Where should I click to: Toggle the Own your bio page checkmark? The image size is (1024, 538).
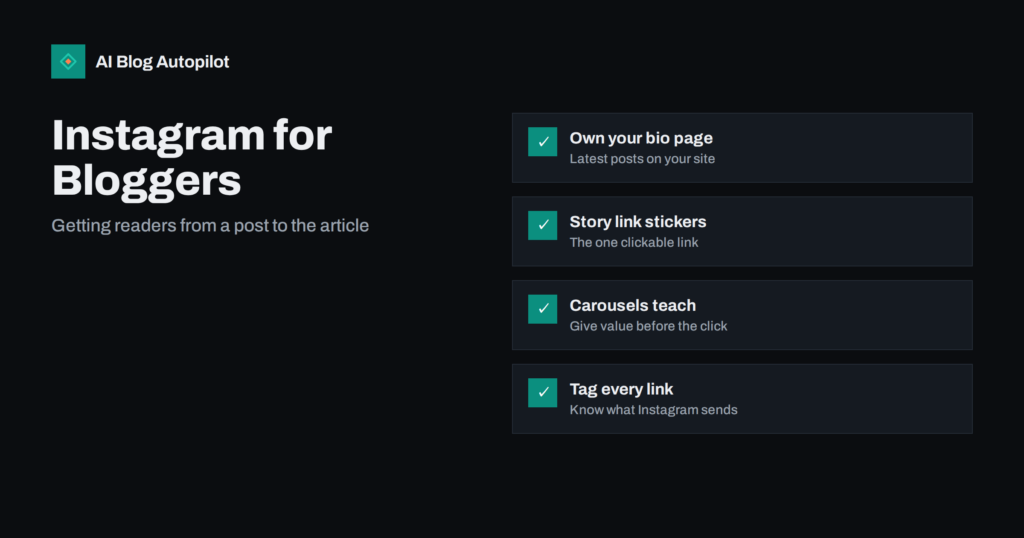543,142
